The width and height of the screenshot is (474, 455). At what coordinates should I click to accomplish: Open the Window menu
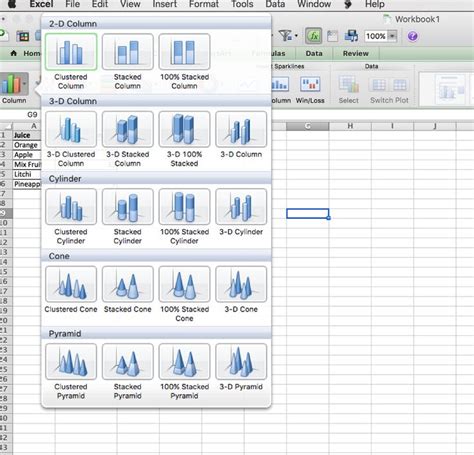(314, 4)
